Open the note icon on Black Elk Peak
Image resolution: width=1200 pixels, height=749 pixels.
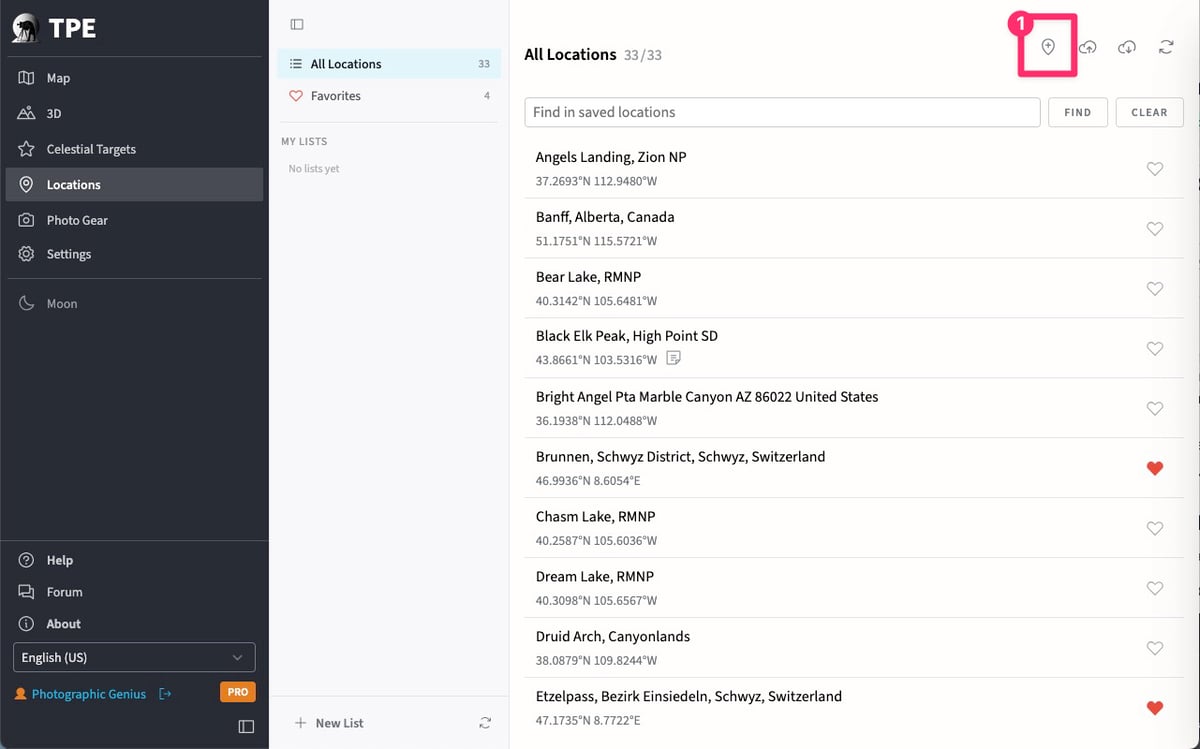point(674,358)
